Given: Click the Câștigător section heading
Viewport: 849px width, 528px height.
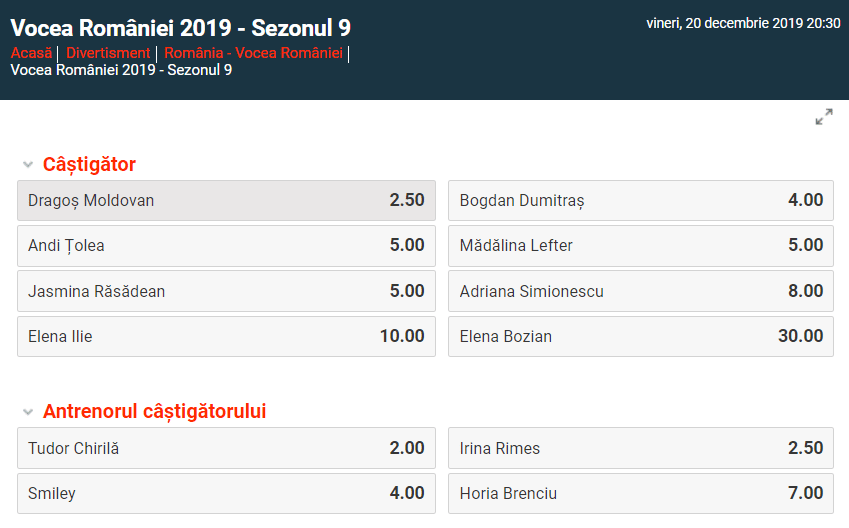Looking at the screenshot, I should tap(89, 165).
